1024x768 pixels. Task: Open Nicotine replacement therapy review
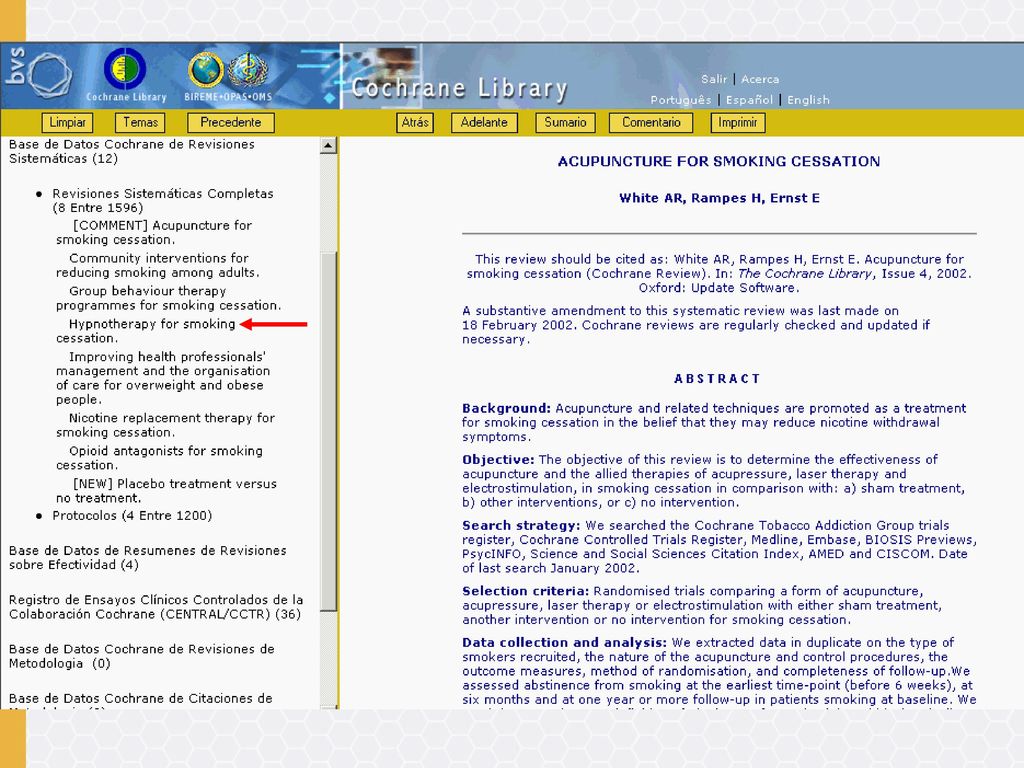[x=165, y=424]
